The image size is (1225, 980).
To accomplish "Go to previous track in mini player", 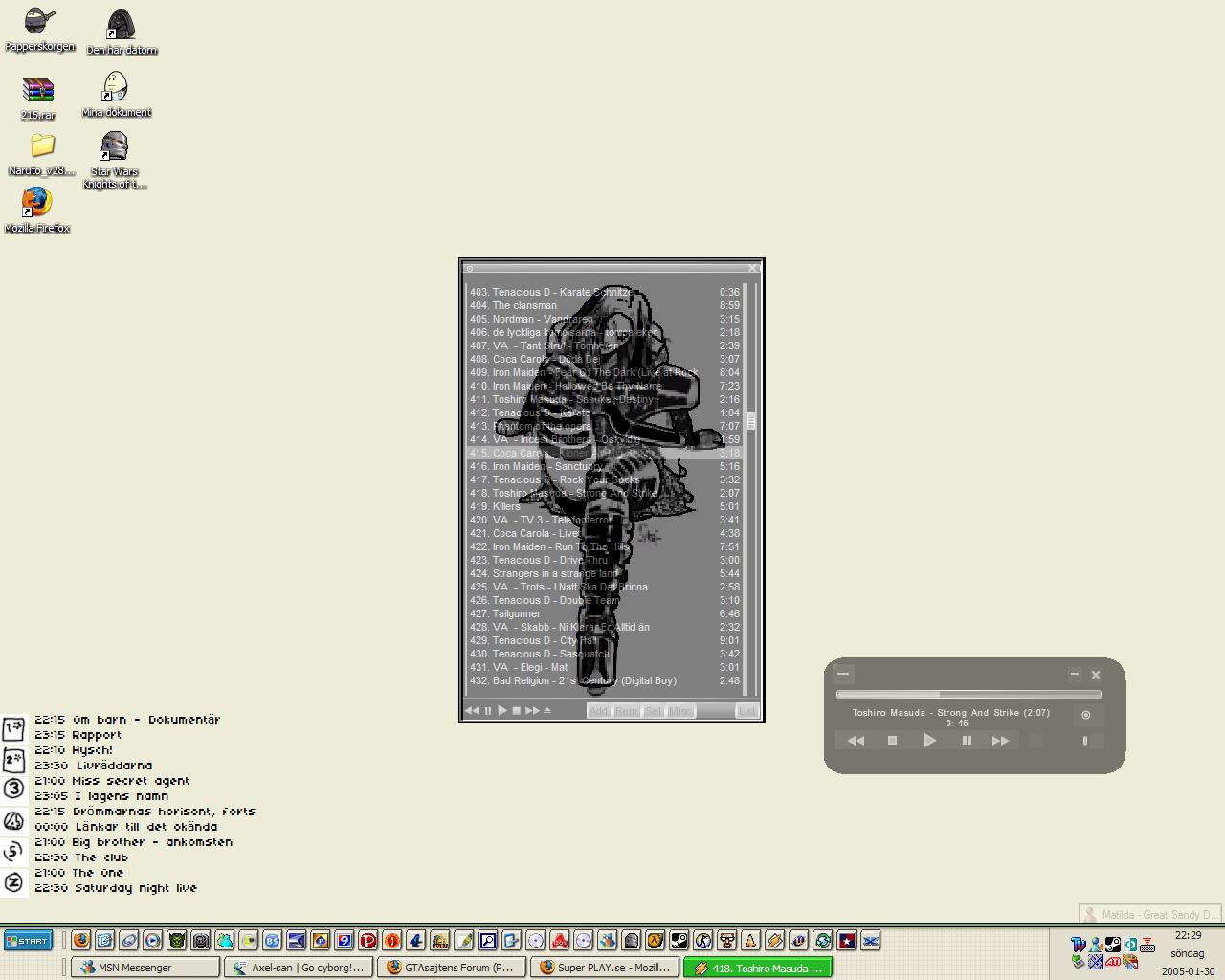I will coord(856,741).
